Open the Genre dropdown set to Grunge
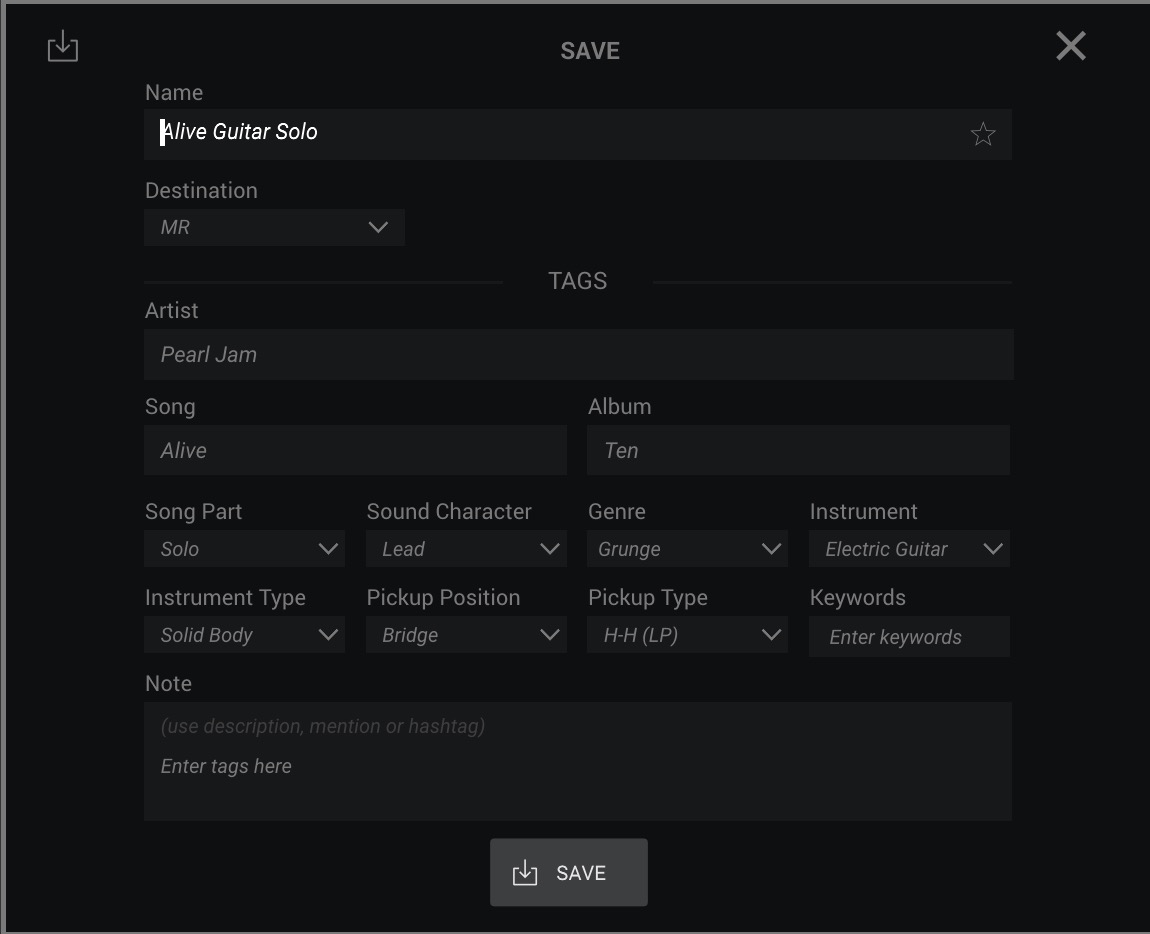Image resolution: width=1150 pixels, height=934 pixels. [688, 549]
